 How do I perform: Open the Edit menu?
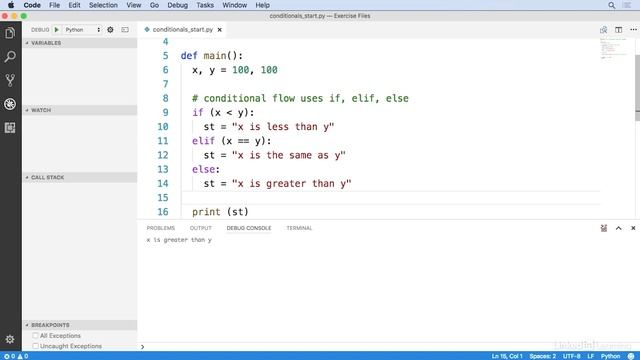coord(74,5)
